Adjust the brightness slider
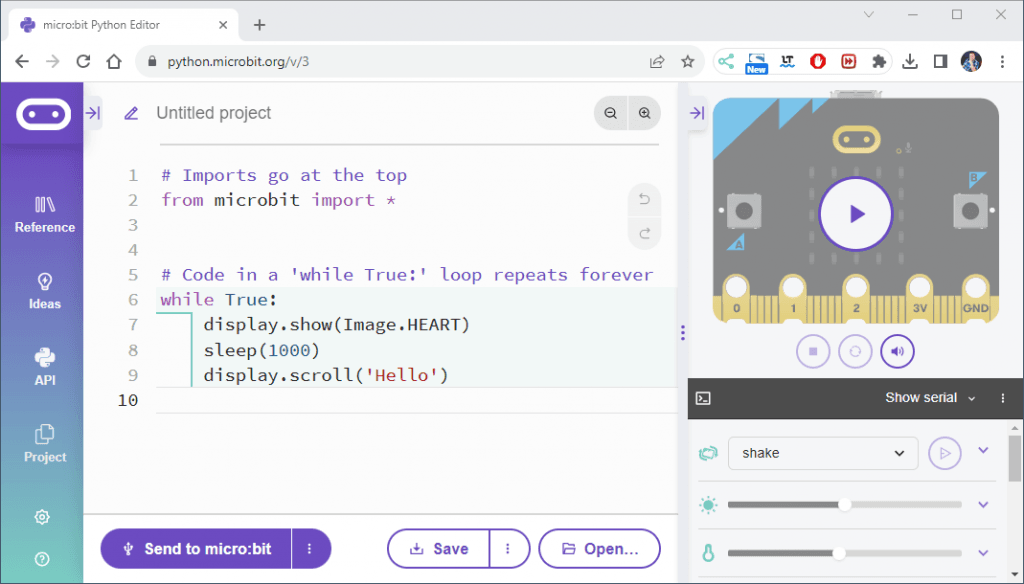The height and width of the screenshot is (584, 1024). click(845, 505)
